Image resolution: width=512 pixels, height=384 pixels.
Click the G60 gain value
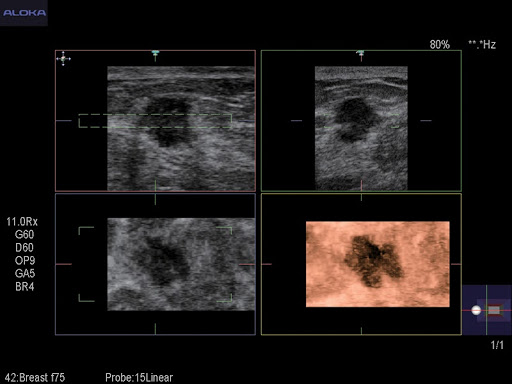pos(24,235)
